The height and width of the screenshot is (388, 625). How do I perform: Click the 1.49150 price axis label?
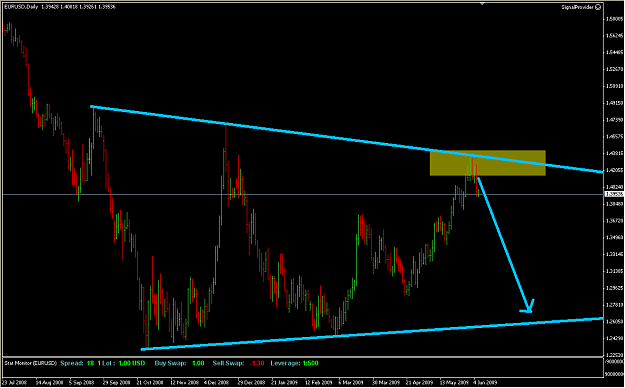[x=613, y=102]
